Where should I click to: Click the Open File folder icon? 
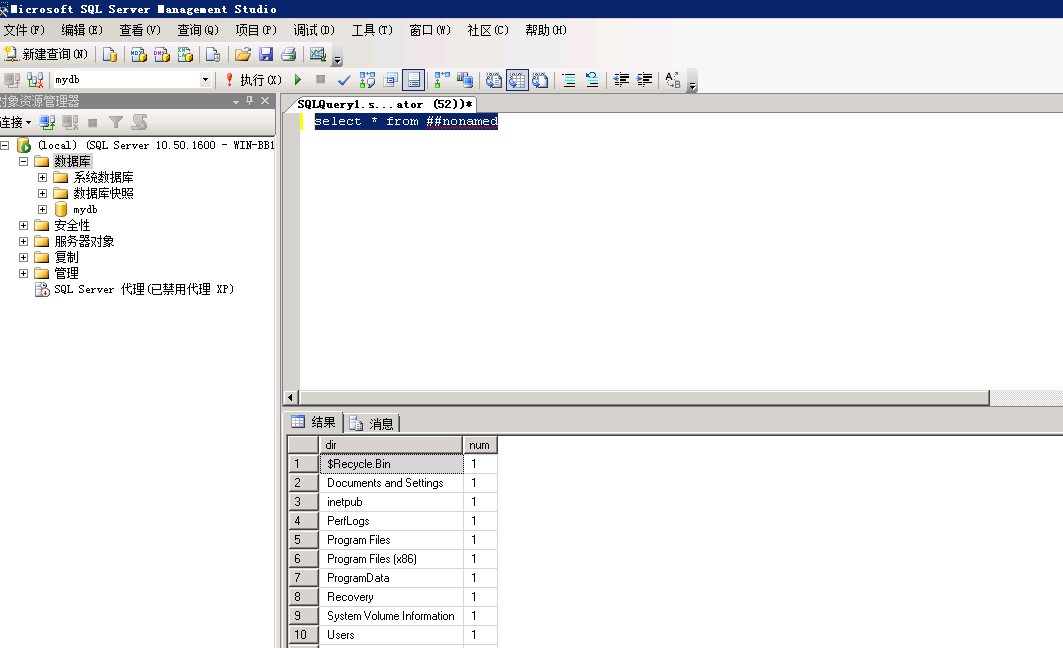pyautogui.click(x=243, y=55)
